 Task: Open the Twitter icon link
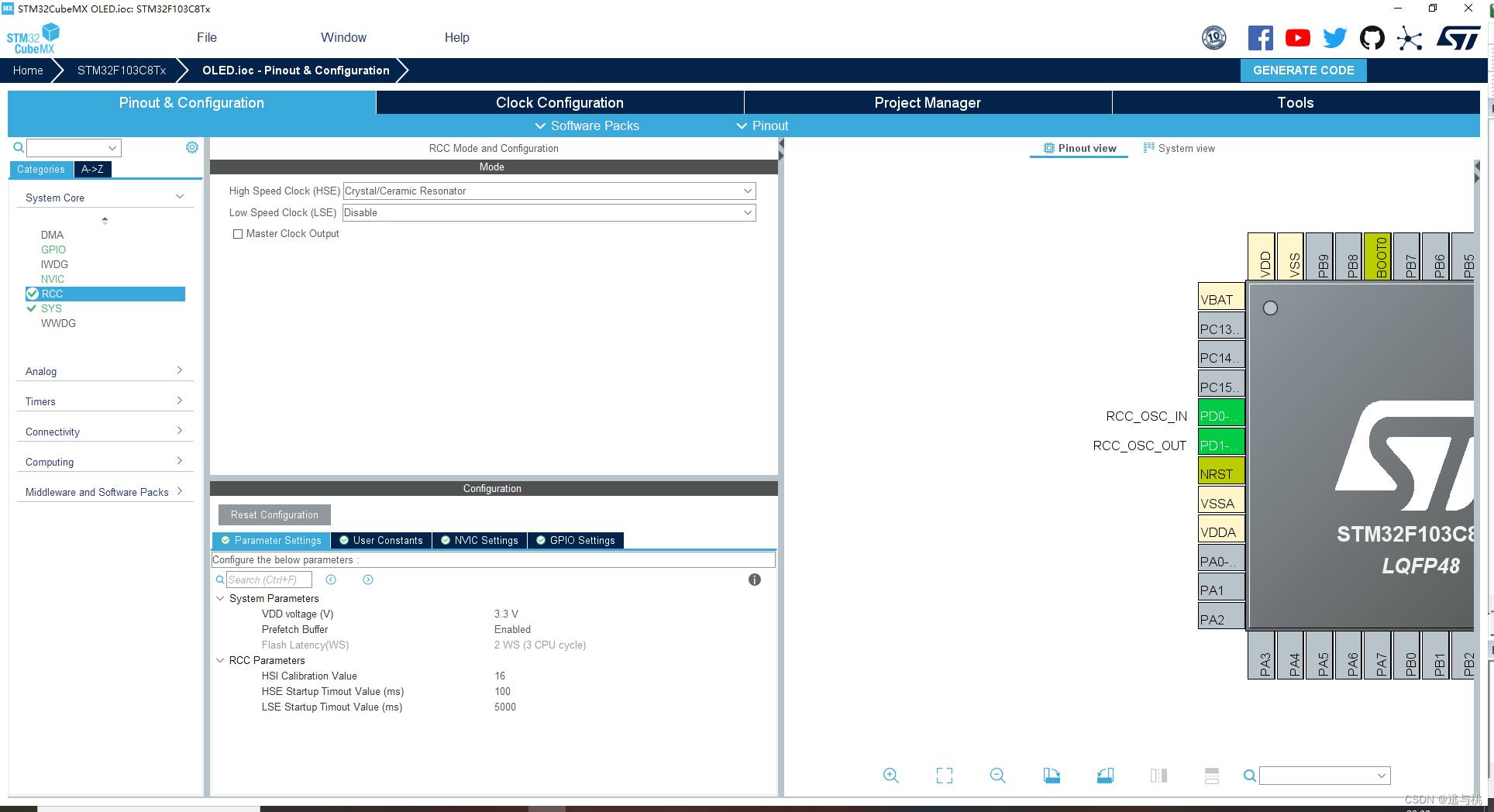point(1335,38)
